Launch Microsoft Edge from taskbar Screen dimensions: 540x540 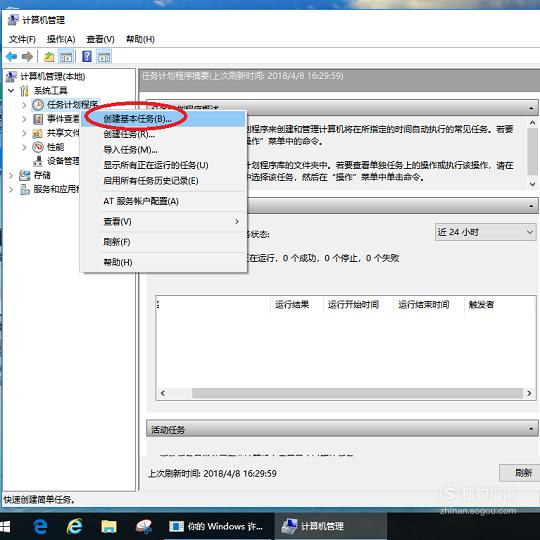40,526
